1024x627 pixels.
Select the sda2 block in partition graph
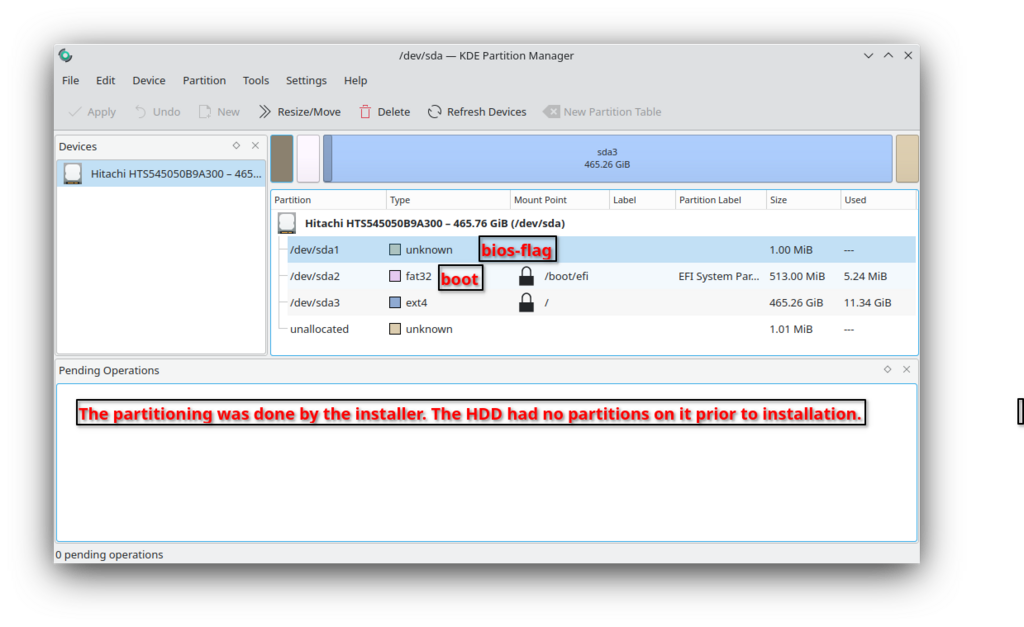coord(308,159)
